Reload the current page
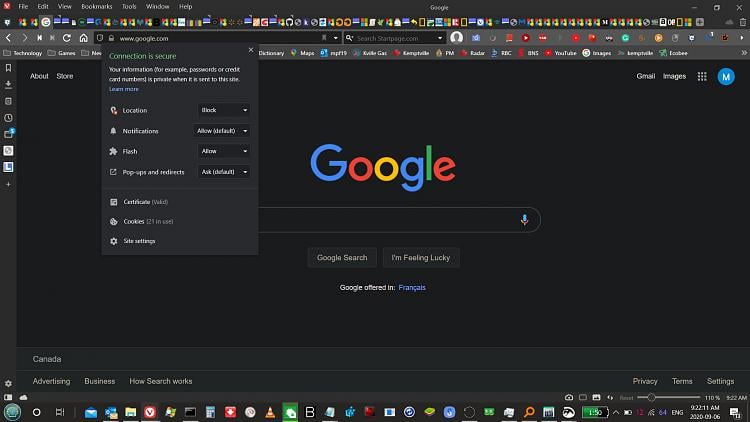 pyautogui.click(x=67, y=38)
